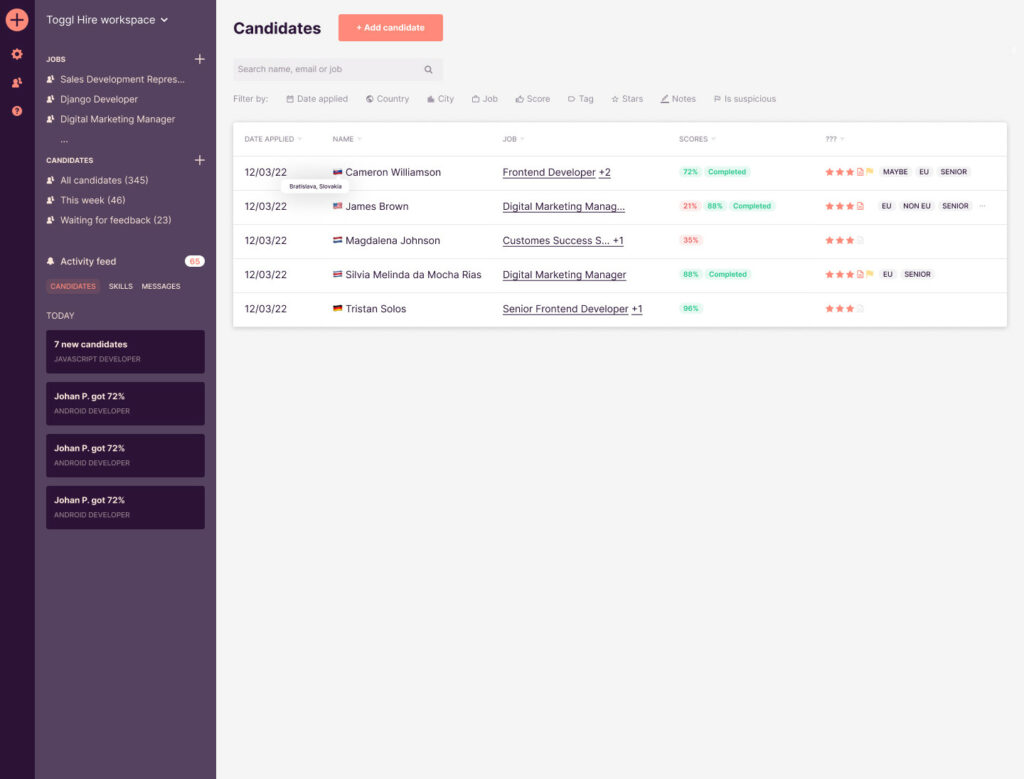Click the Candidates sidebar icon
The height and width of the screenshot is (779, 1024).
pyautogui.click(x=16, y=80)
